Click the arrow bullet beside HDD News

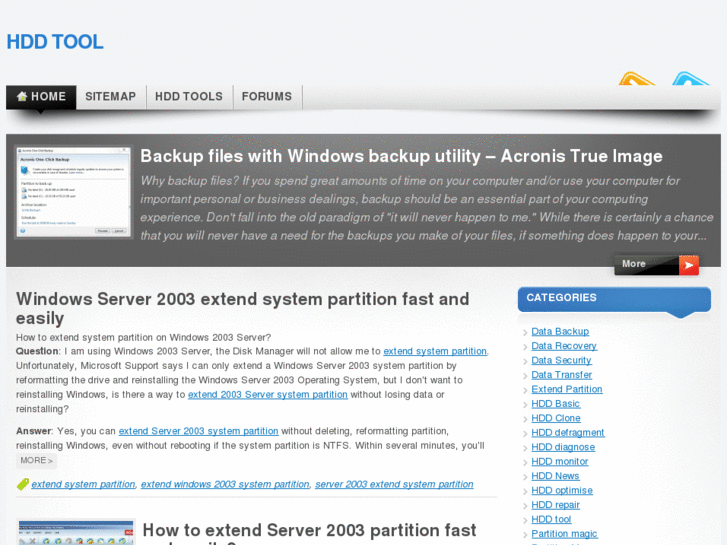(x=525, y=477)
